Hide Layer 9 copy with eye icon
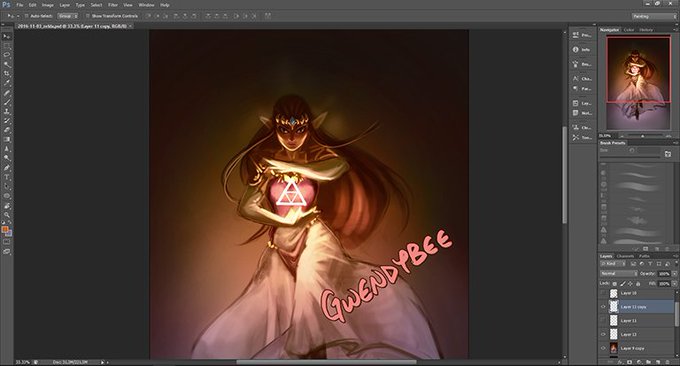 click(603, 348)
